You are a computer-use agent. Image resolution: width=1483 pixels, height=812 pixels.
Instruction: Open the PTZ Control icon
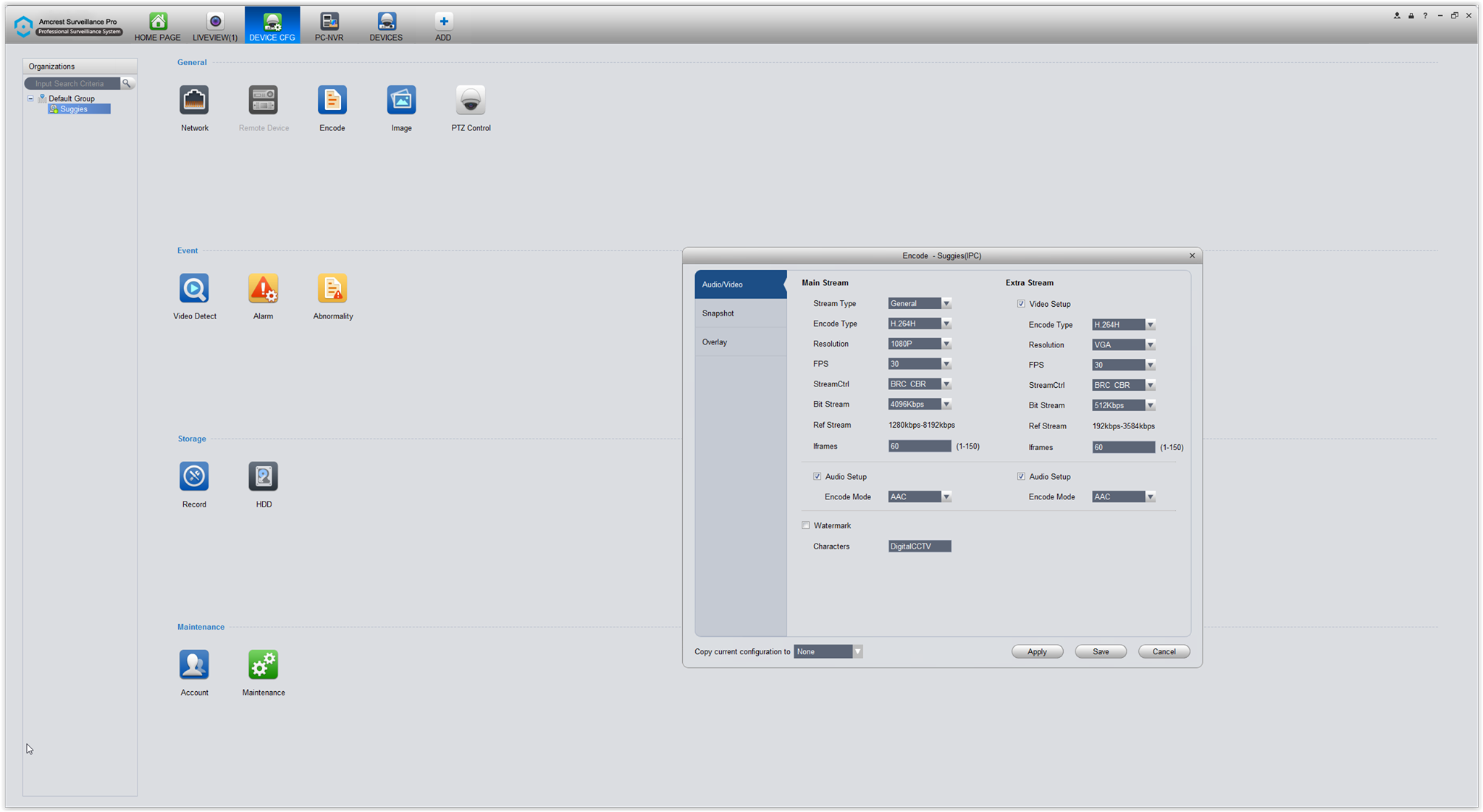[471, 100]
